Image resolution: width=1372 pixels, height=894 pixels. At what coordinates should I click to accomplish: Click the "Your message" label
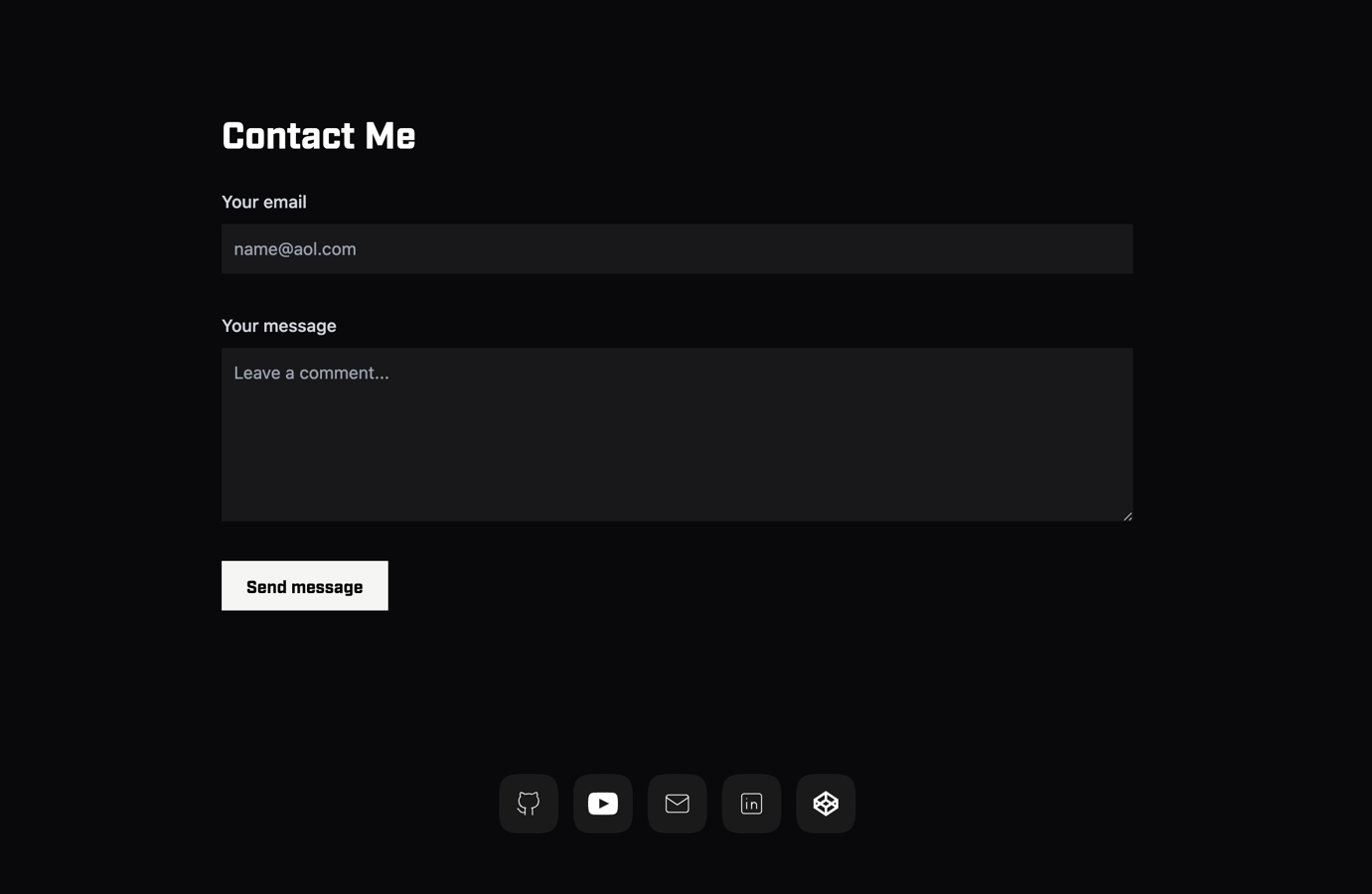(x=279, y=326)
